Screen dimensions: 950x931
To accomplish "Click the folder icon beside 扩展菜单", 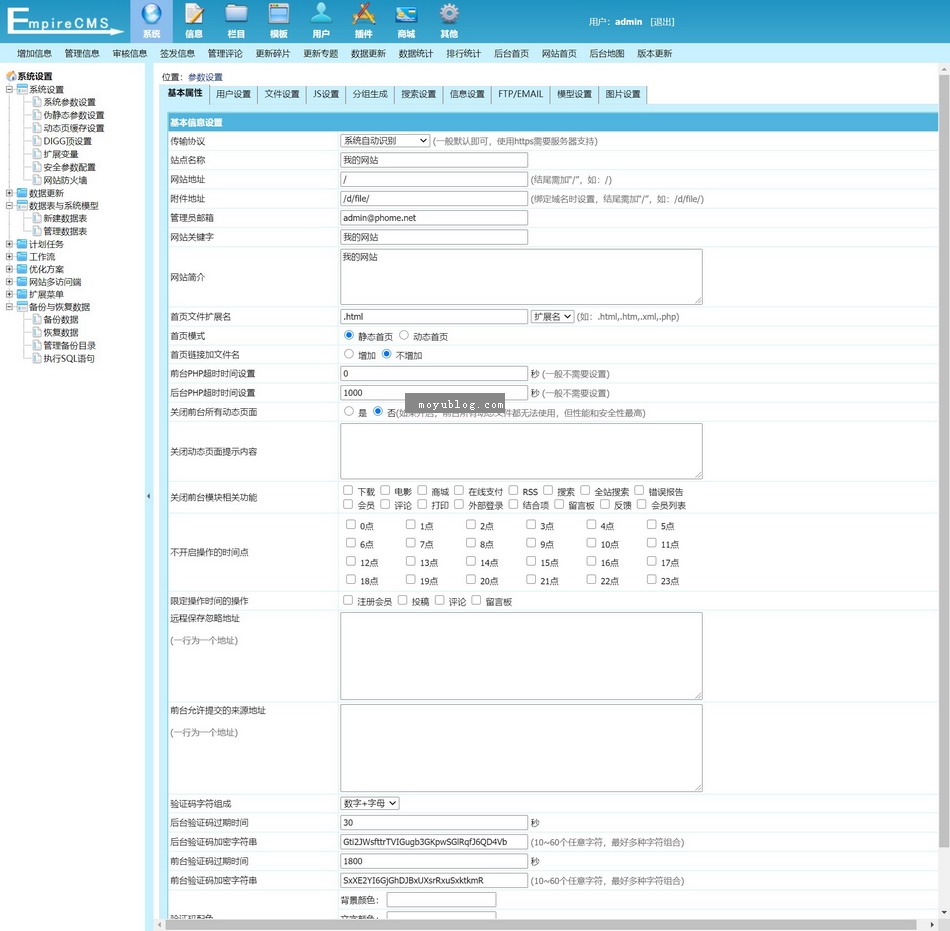I will pyautogui.click(x=22, y=294).
